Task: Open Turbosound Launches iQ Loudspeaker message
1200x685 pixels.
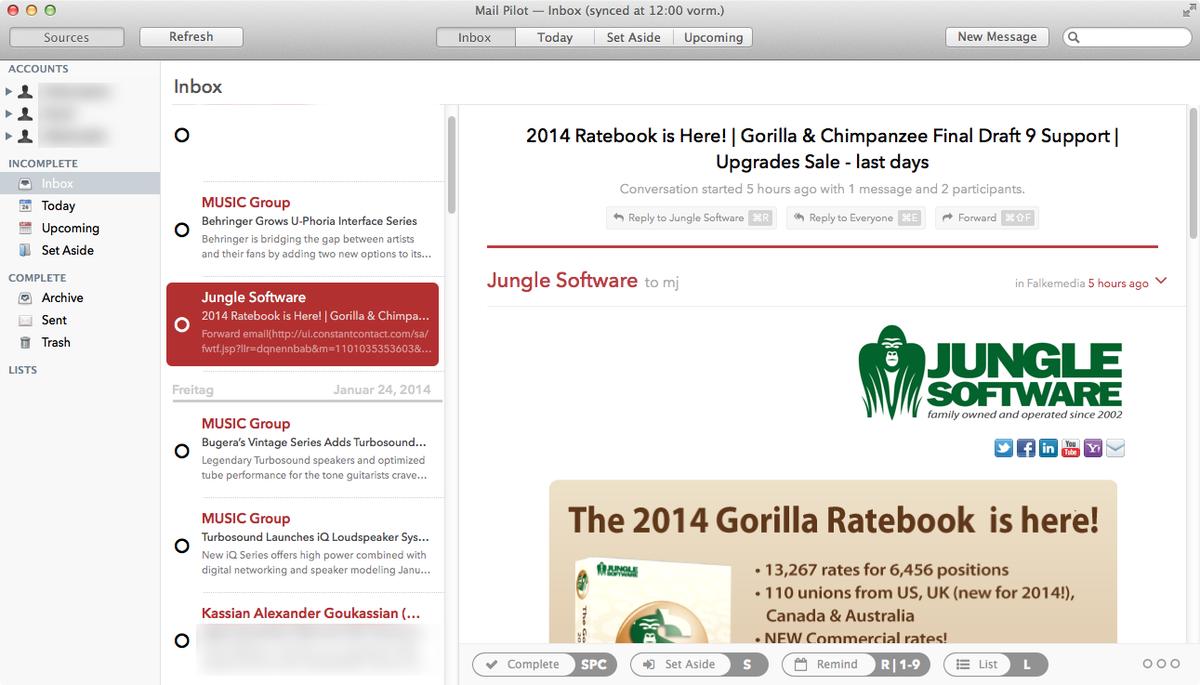Action: 304,545
